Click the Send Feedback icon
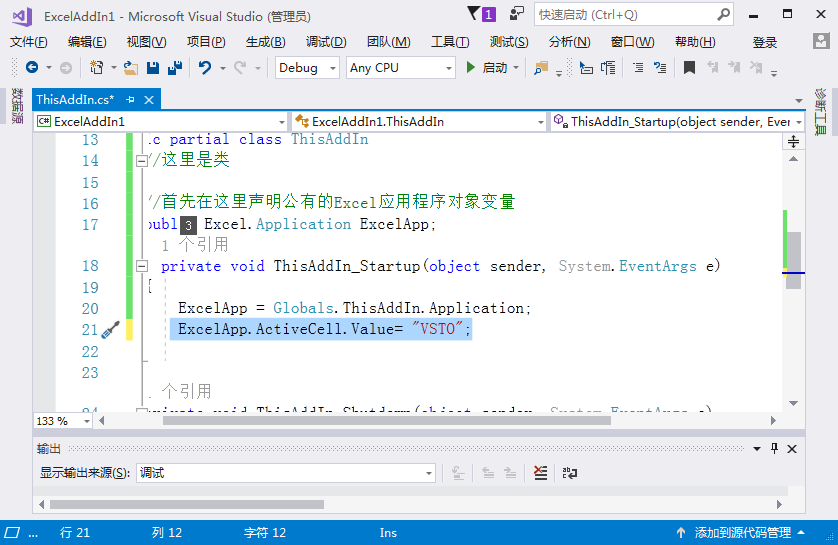The height and width of the screenshot is (545, 838). [x=516, y=14]
